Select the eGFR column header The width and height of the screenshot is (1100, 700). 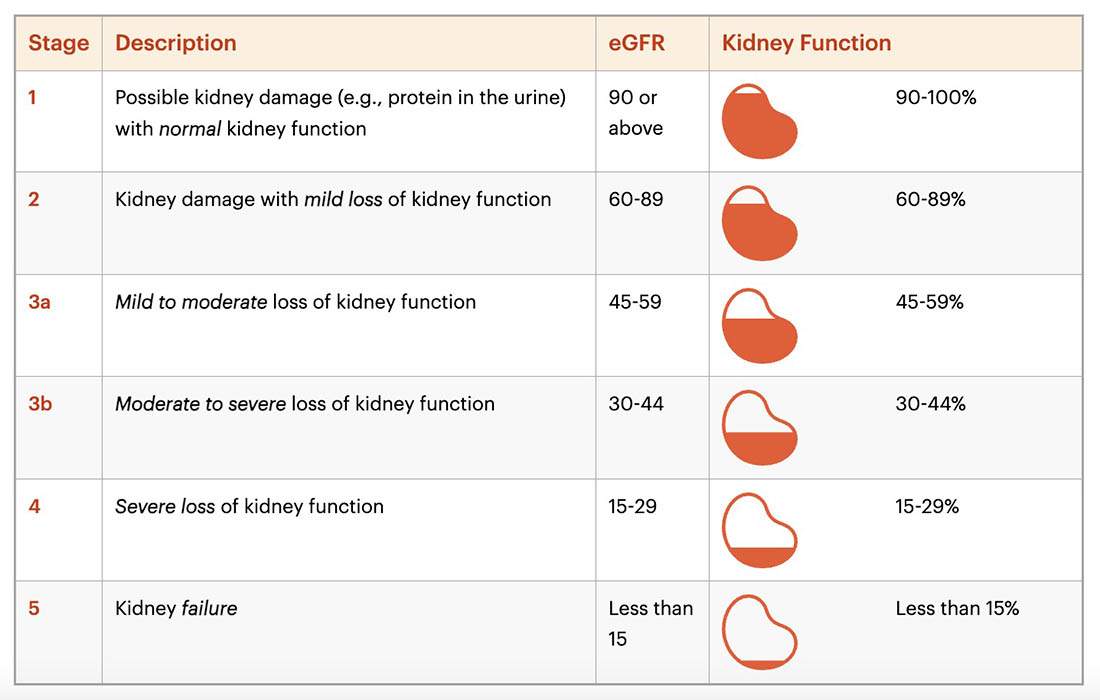[636, 43]
